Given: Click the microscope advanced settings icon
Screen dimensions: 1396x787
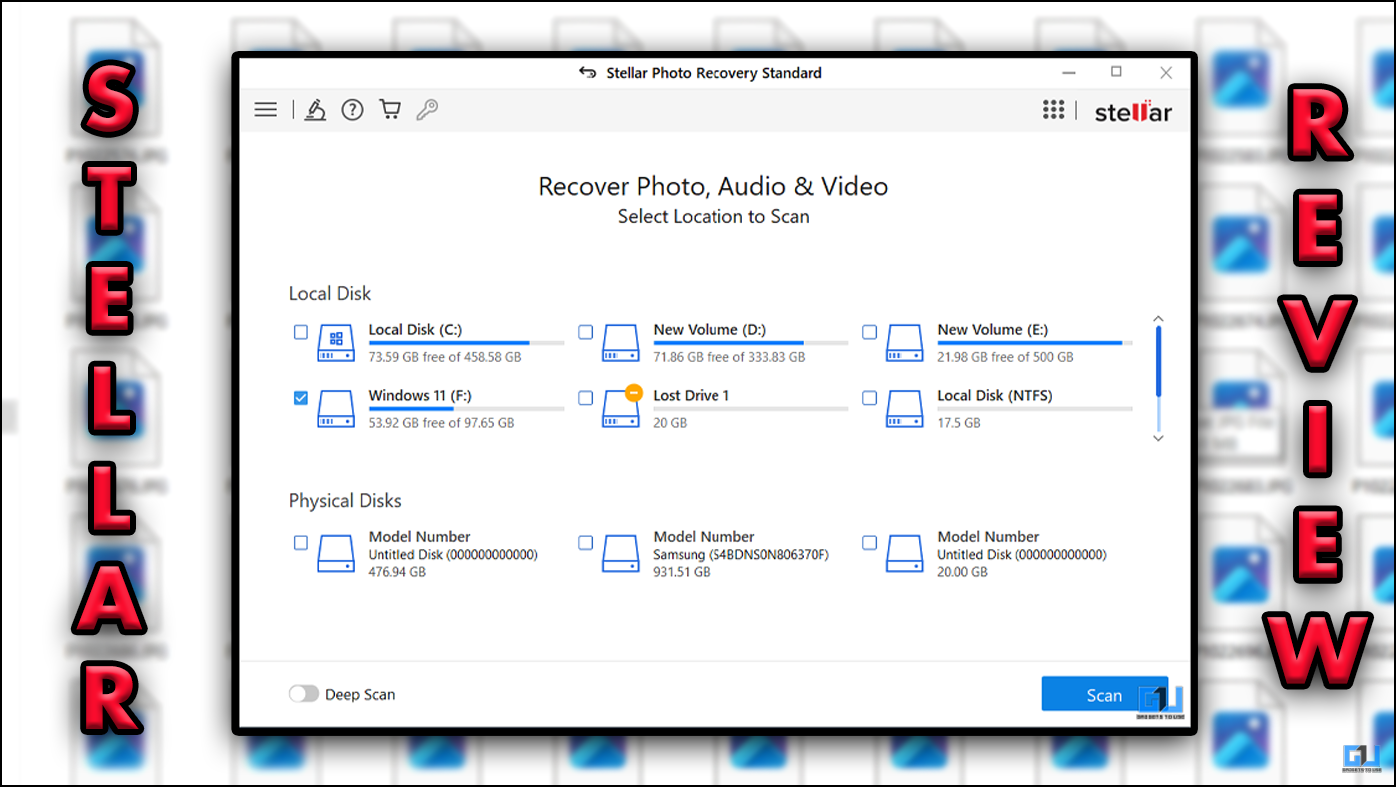Looking at the screenshot, I should 315,110.
